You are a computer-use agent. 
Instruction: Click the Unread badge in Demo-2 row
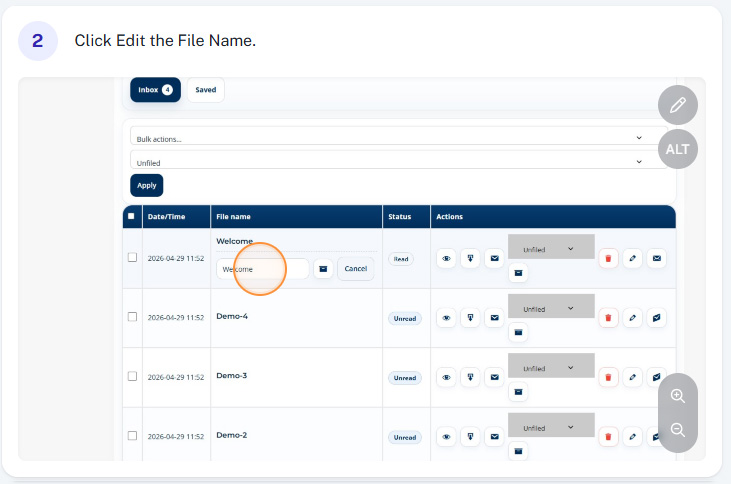coord(405,437)
